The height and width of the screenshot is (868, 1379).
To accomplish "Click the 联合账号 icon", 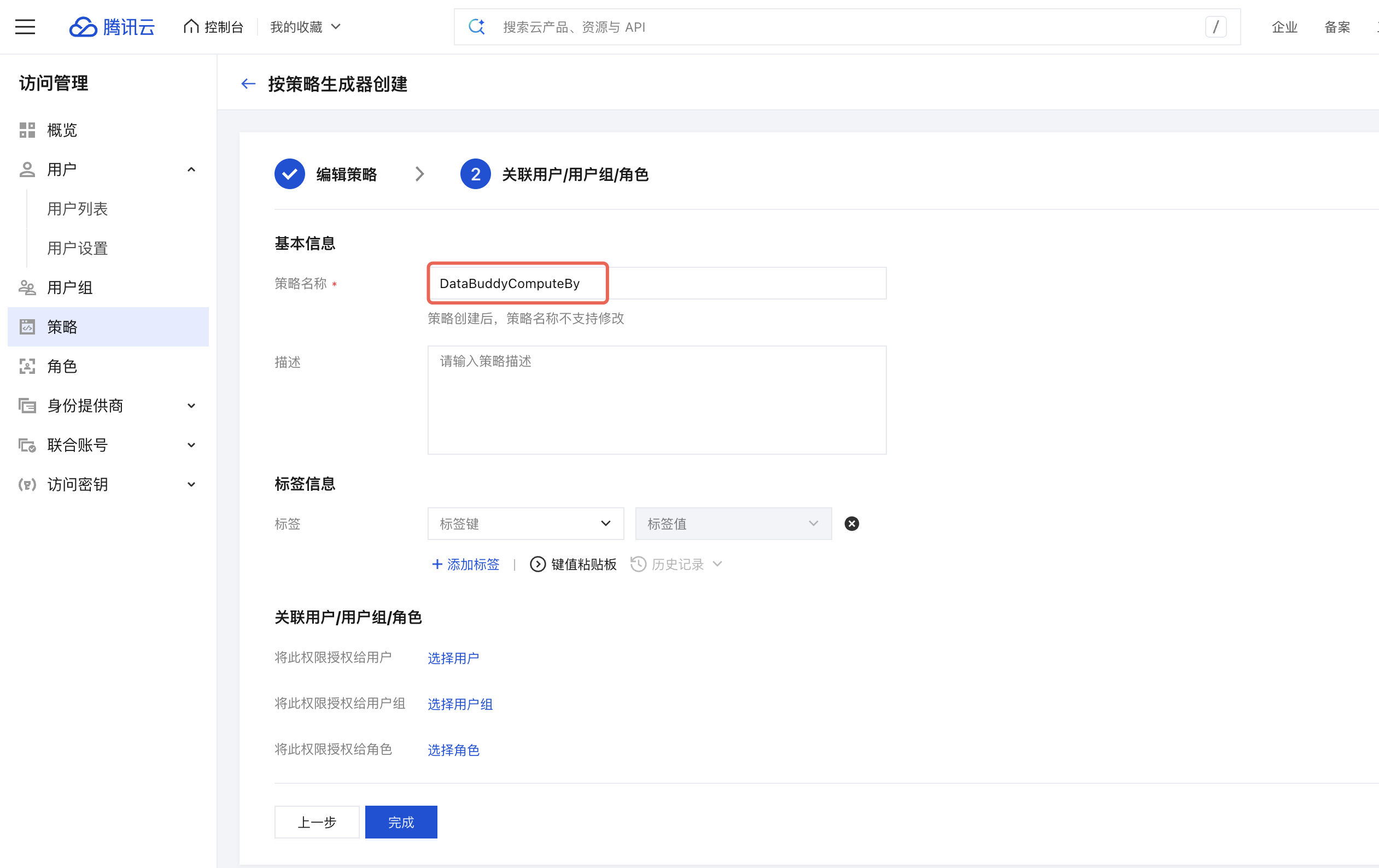I will (x=27, y=445).
